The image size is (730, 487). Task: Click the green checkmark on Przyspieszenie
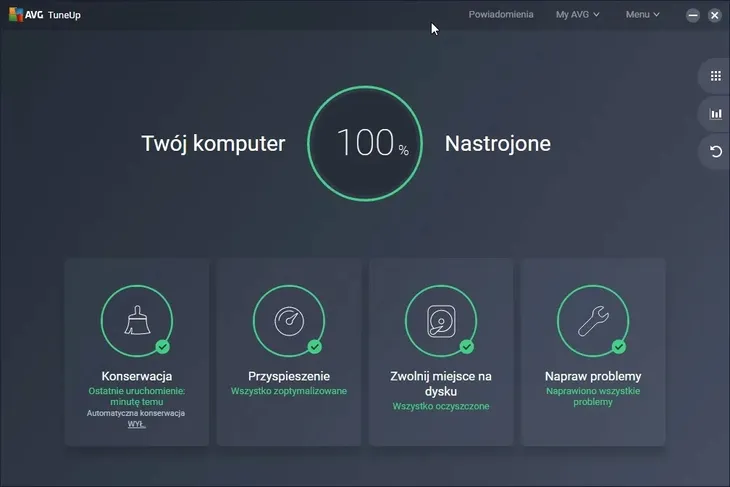pyautogui.click(x=315, y=347)
